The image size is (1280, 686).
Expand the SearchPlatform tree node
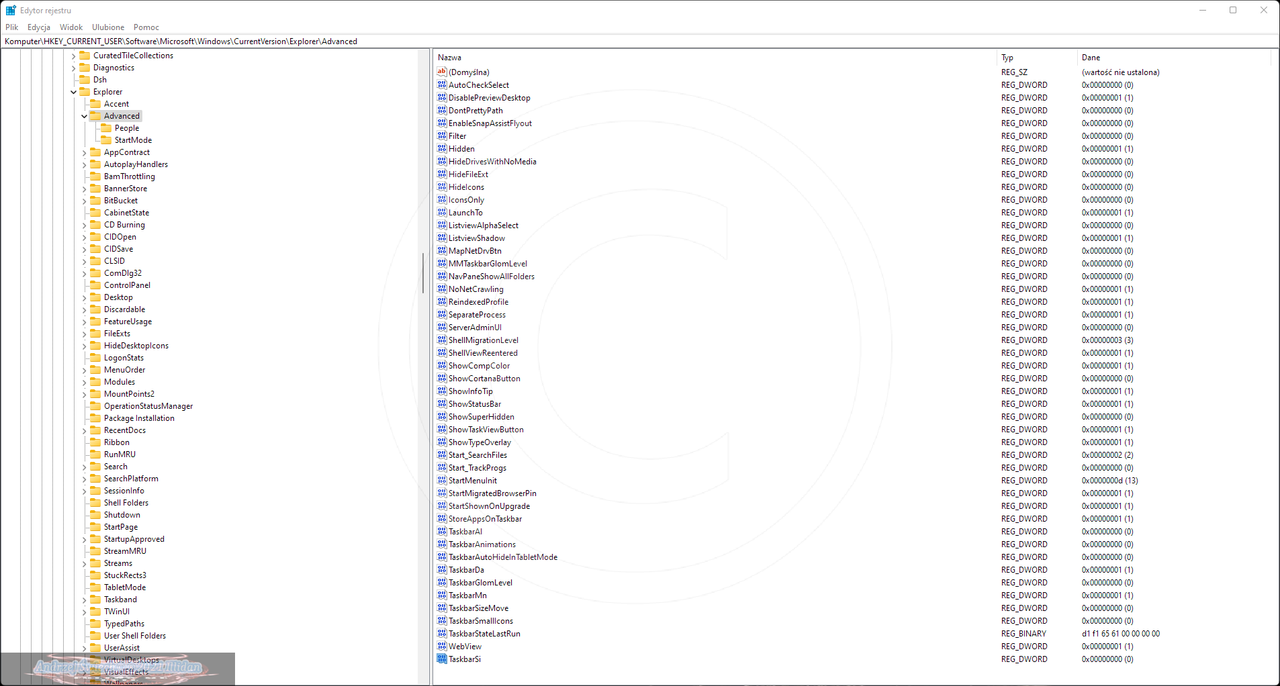click(x=85, y=478)
